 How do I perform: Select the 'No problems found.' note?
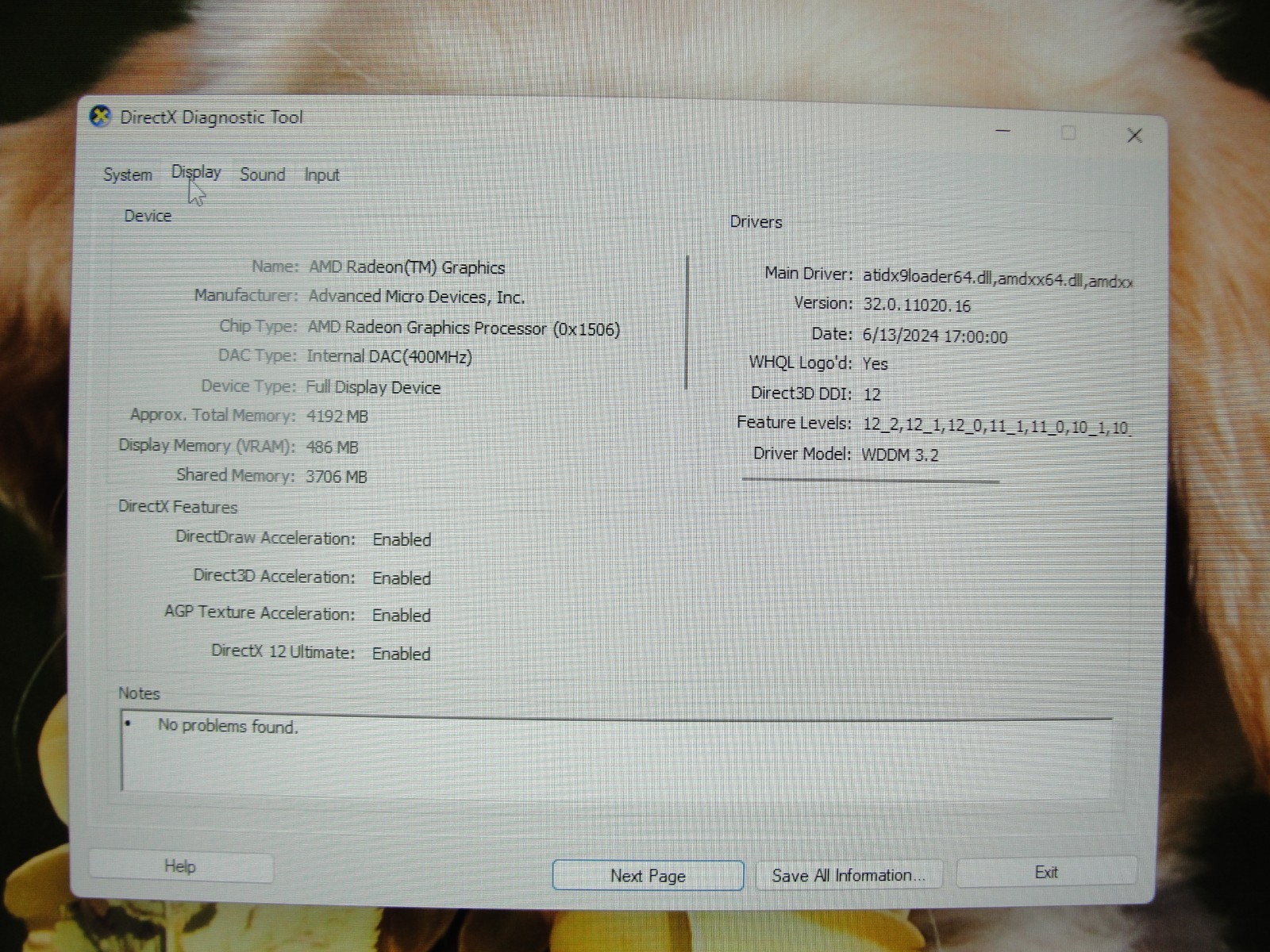coord(228,726)
